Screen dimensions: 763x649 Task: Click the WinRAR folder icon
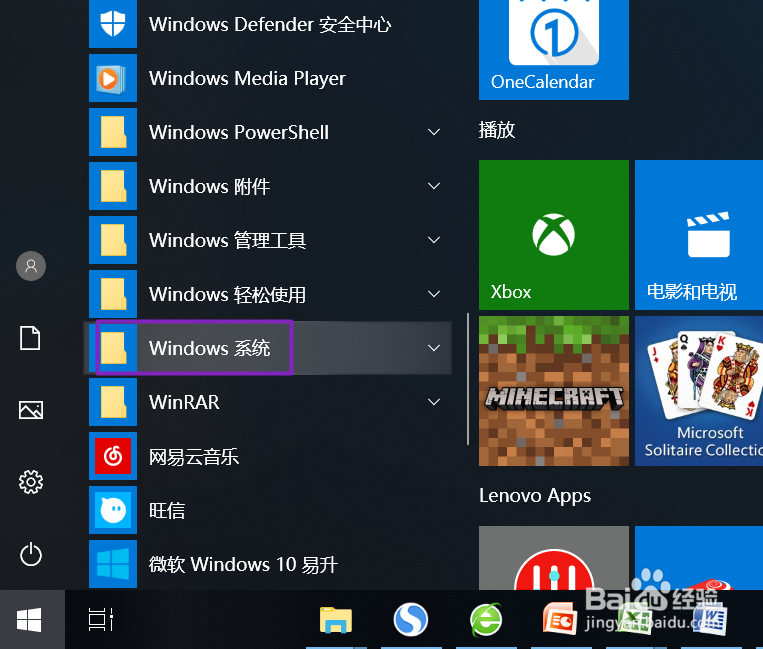(x=113, y=402)
